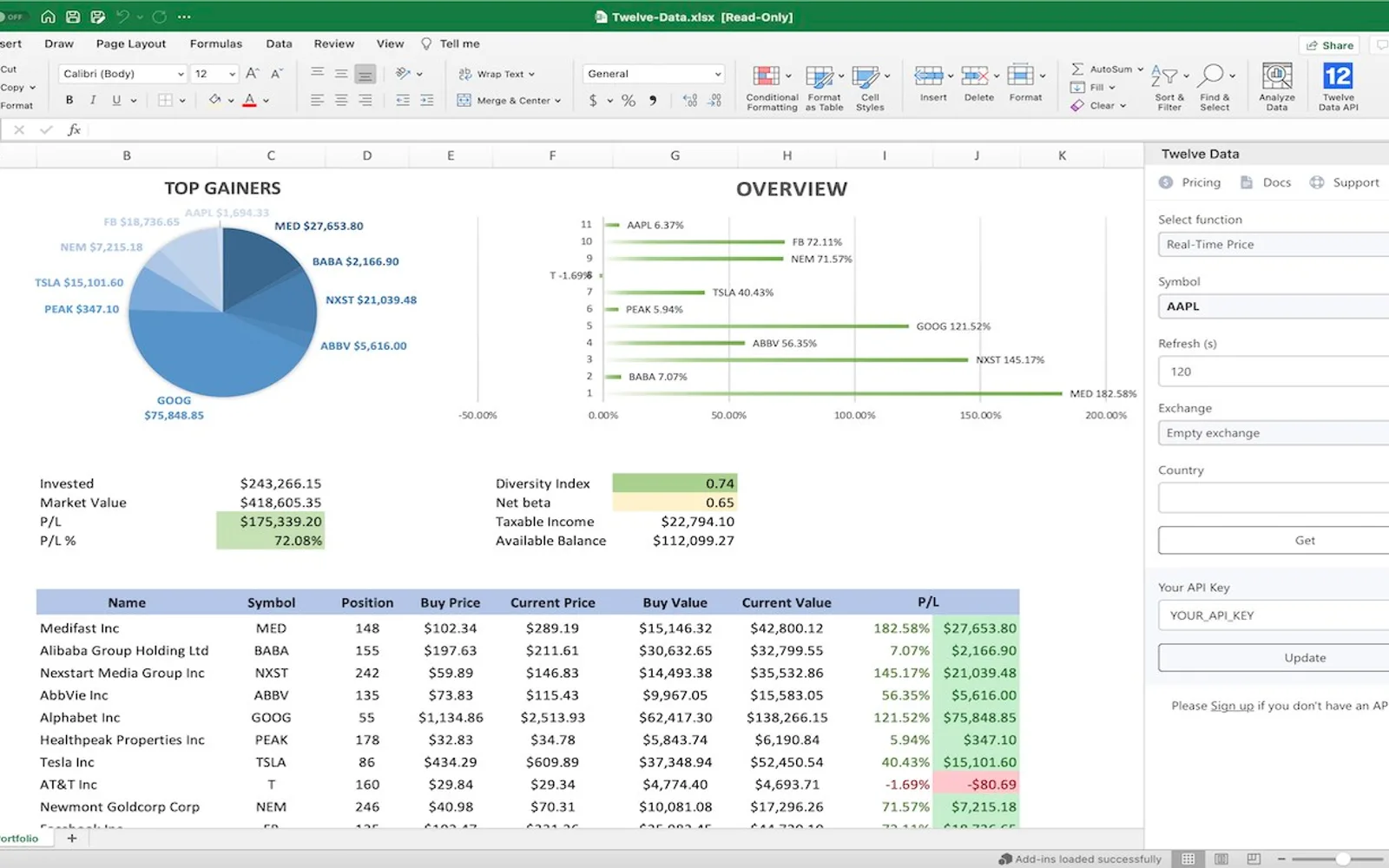1389x868 pixels.
Task: Open the Page Layout tab
Action: 131,43
